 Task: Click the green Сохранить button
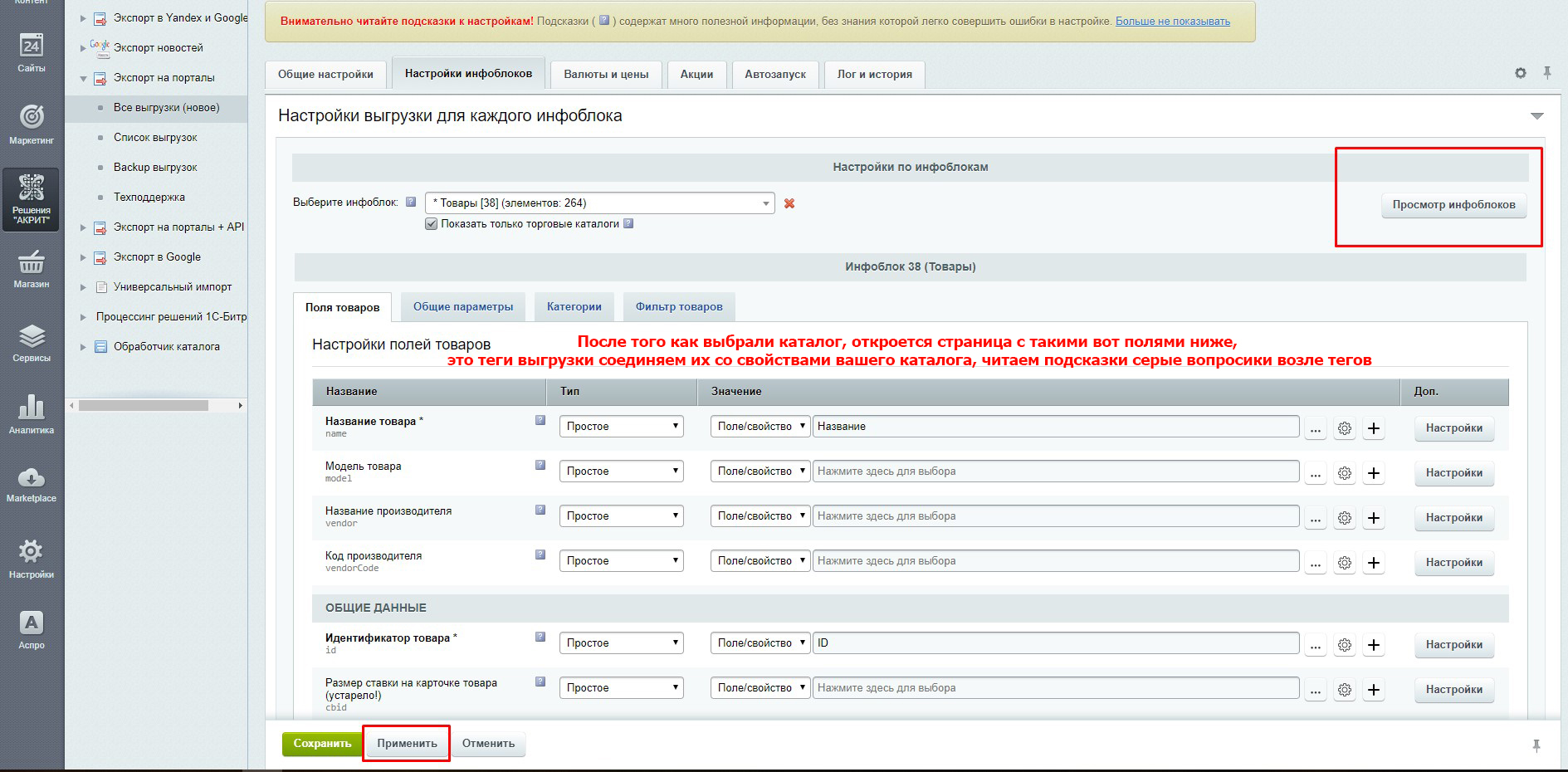pos(322,744)
